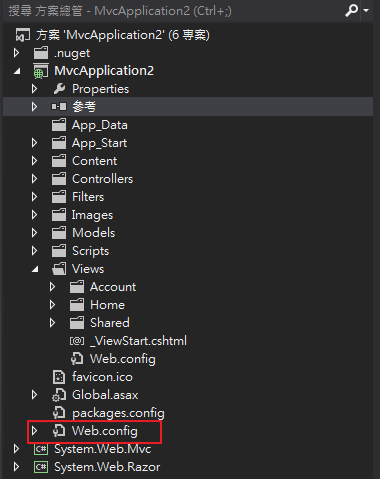The width and height of the screenshot is (380, 479).
Task: Expand the Images folder
Action: (34, 215)
